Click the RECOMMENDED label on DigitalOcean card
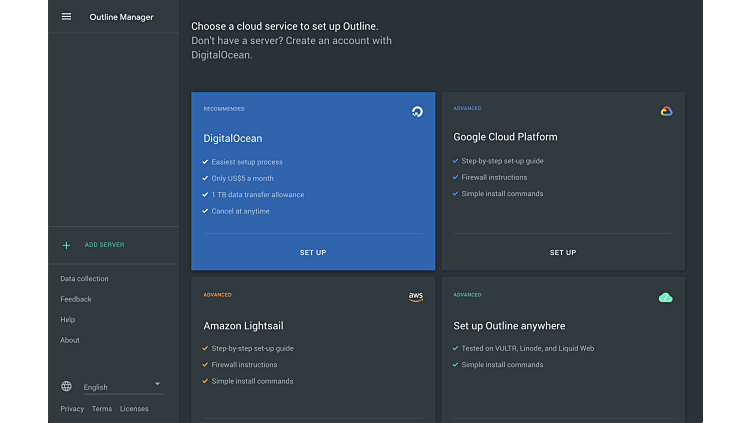 pos(224,109)
